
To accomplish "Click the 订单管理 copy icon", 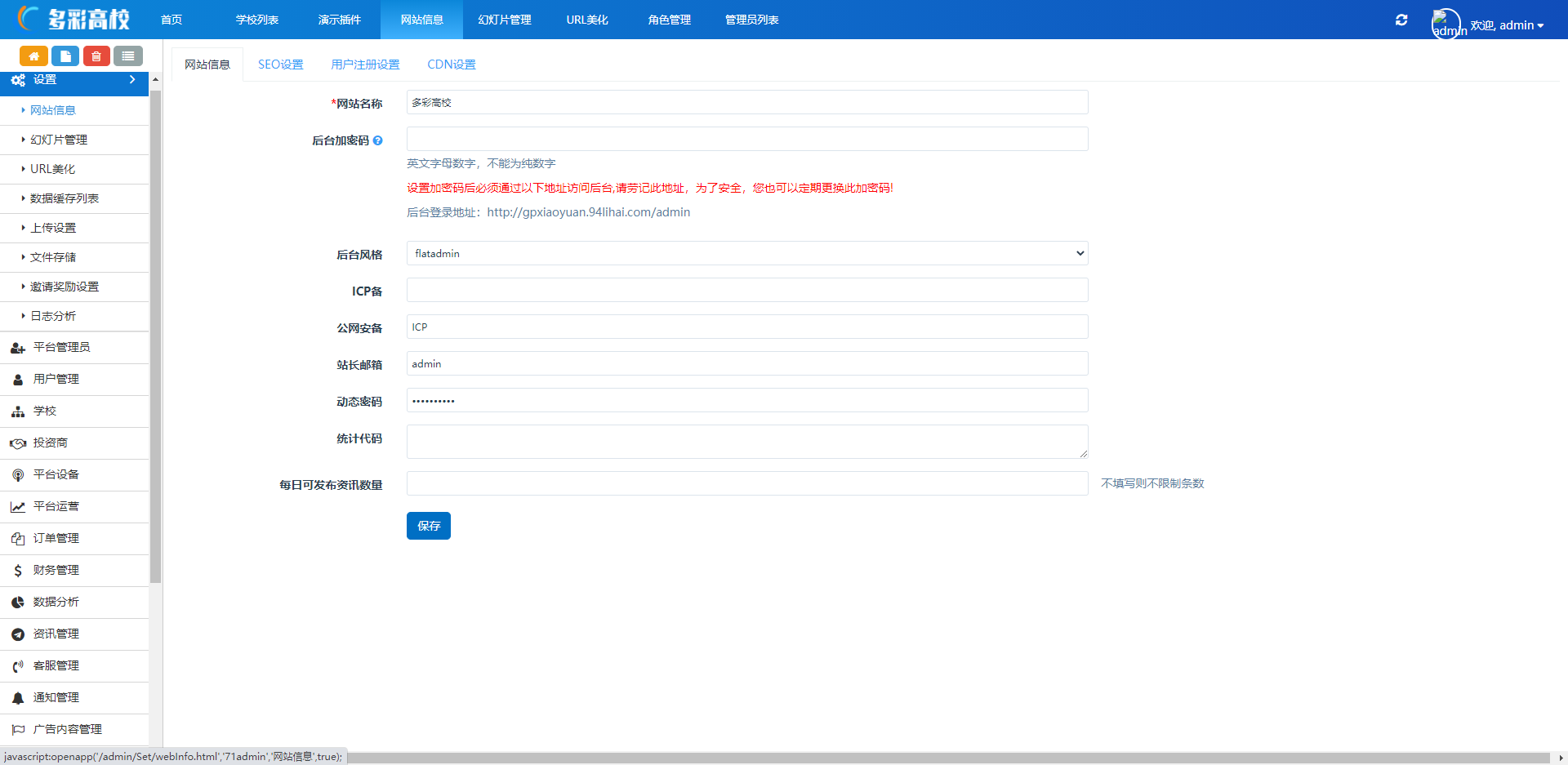I will pos(18,539).
